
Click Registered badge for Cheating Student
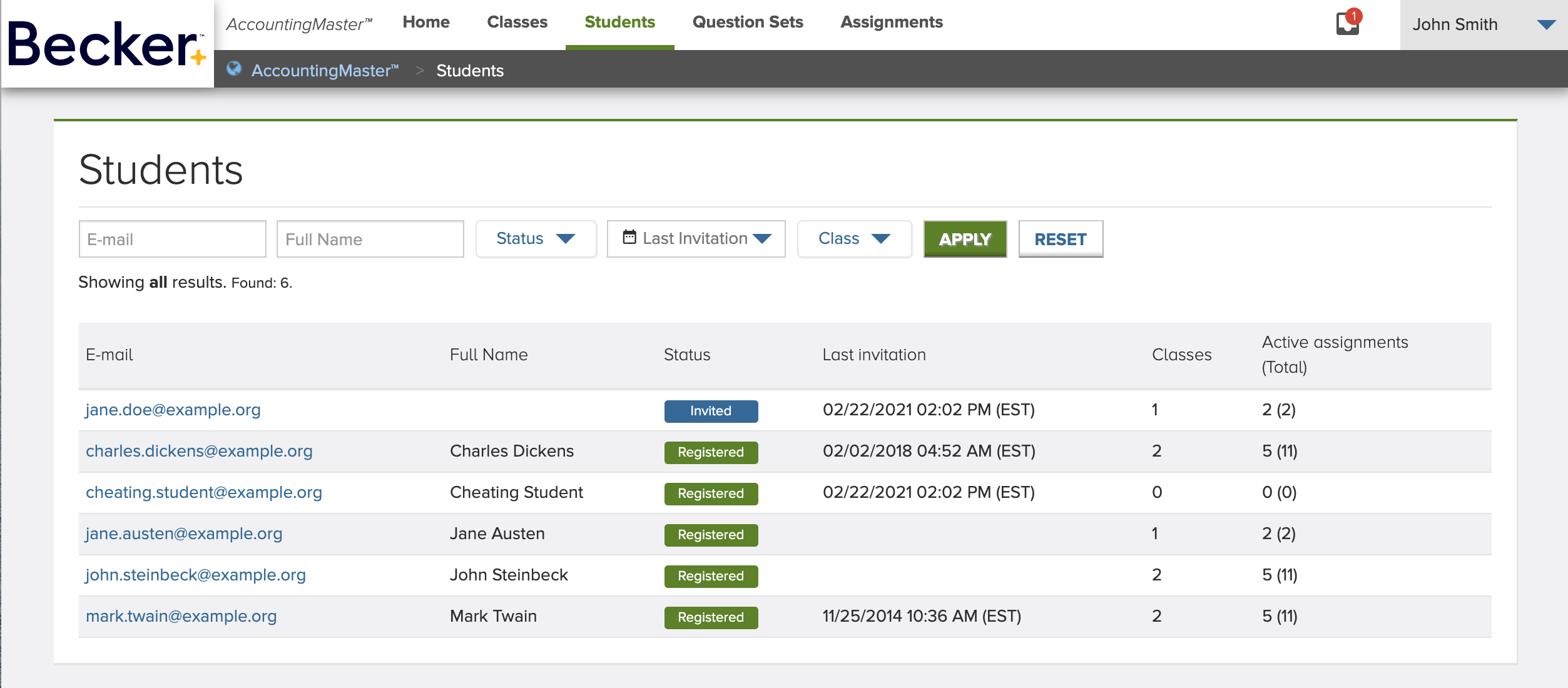(711, 493)
